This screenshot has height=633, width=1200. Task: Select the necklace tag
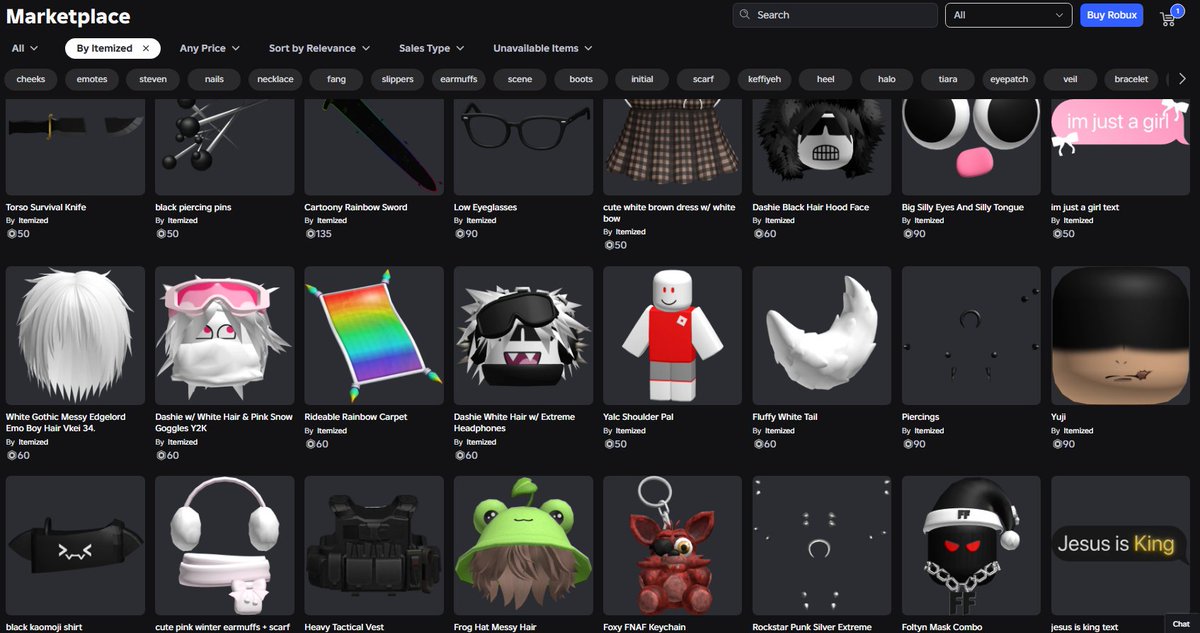click(275, 79)
